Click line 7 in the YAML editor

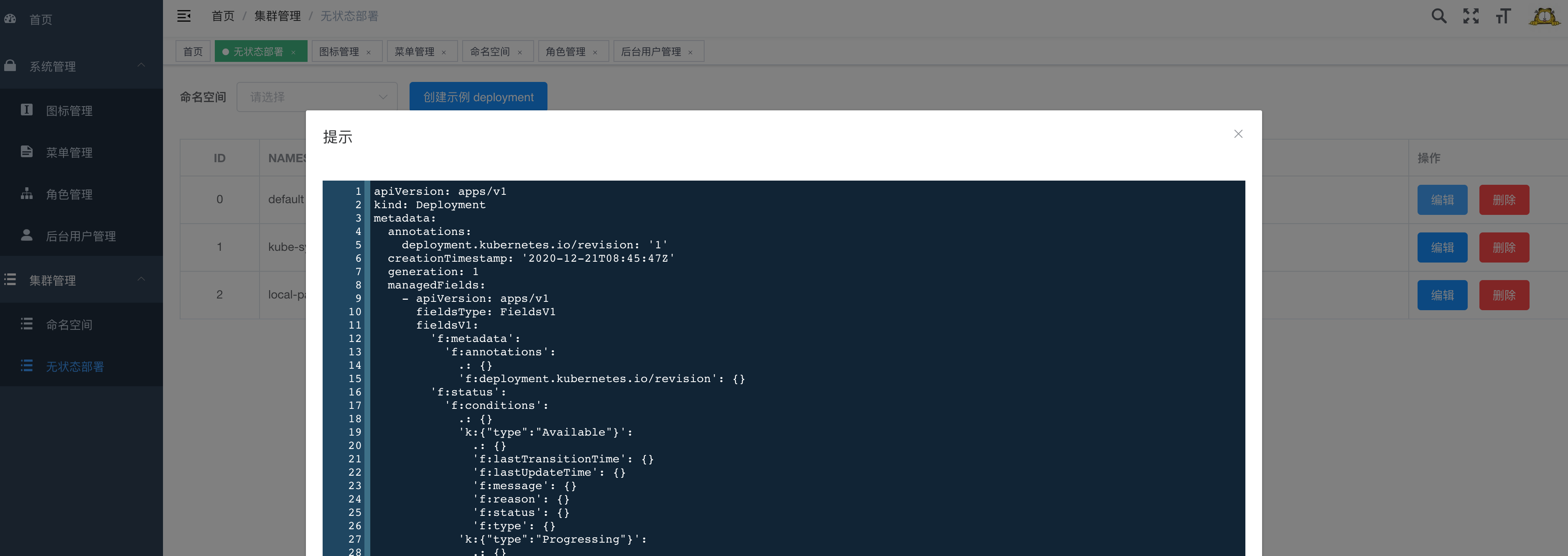[433, 272]
